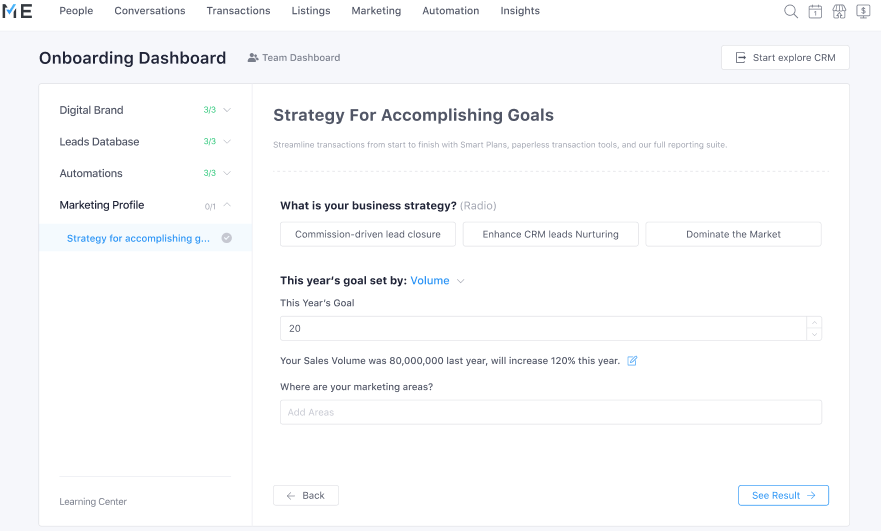Screen dimensions: 881x531
Task: Open the dollar billing icon in header
Action: [863, 11]
